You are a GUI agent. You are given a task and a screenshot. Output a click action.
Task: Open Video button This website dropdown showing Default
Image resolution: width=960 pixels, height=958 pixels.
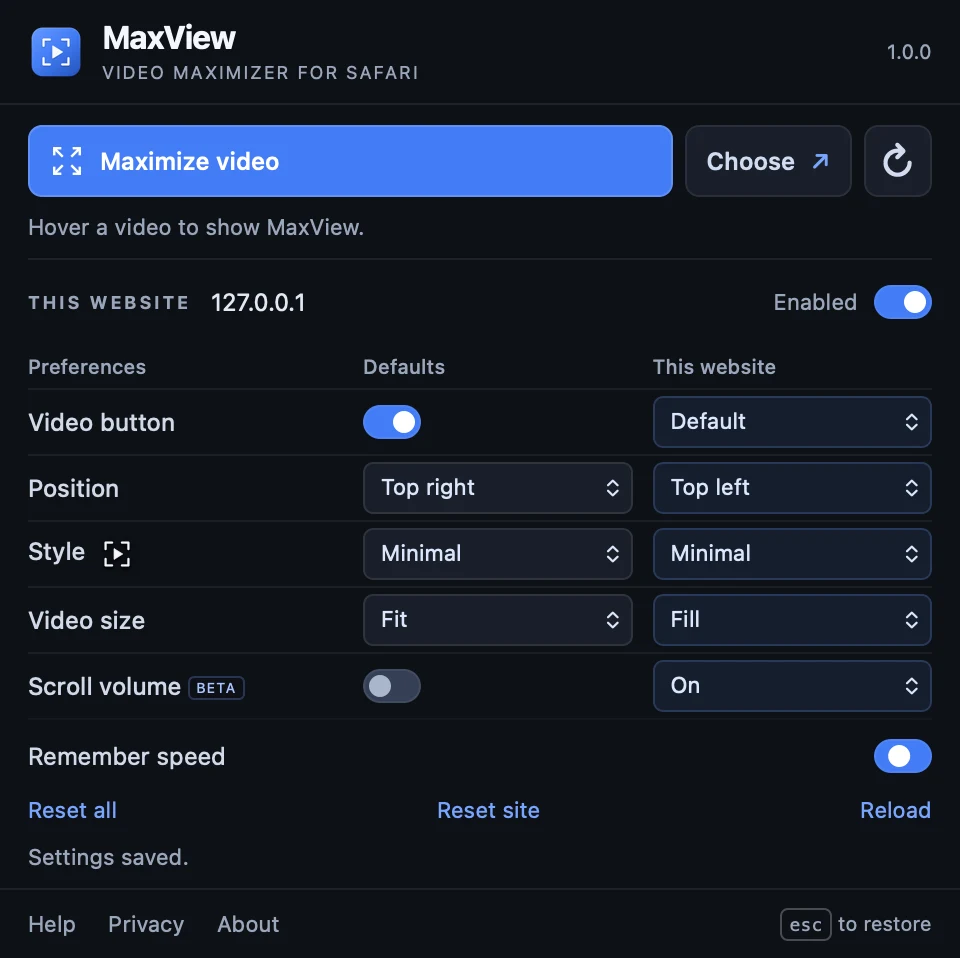[x=792, y=422]
